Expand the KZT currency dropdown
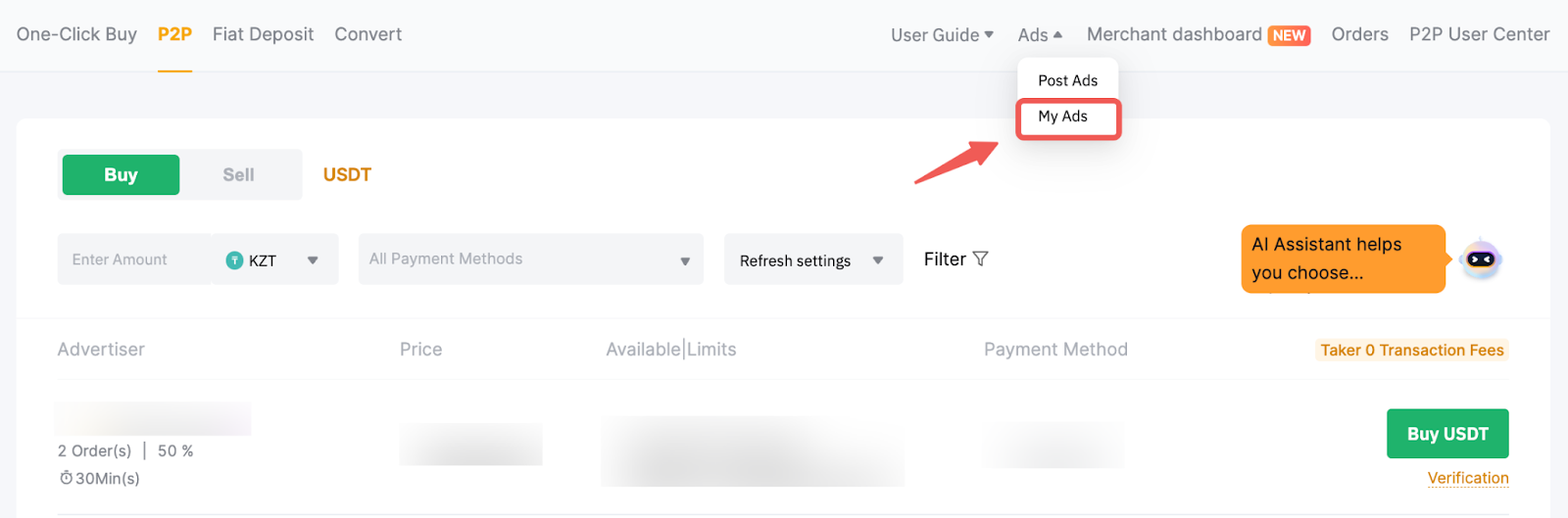The height and width of the screenshot is (518, 1568). coord(313,260)
